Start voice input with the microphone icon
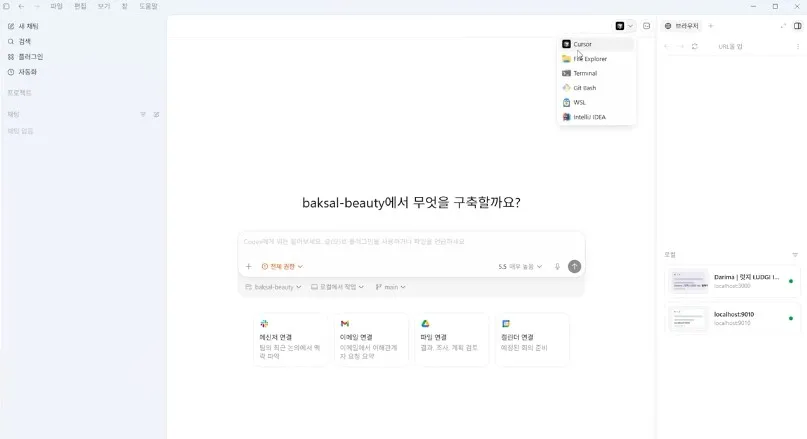 point(557,267)
